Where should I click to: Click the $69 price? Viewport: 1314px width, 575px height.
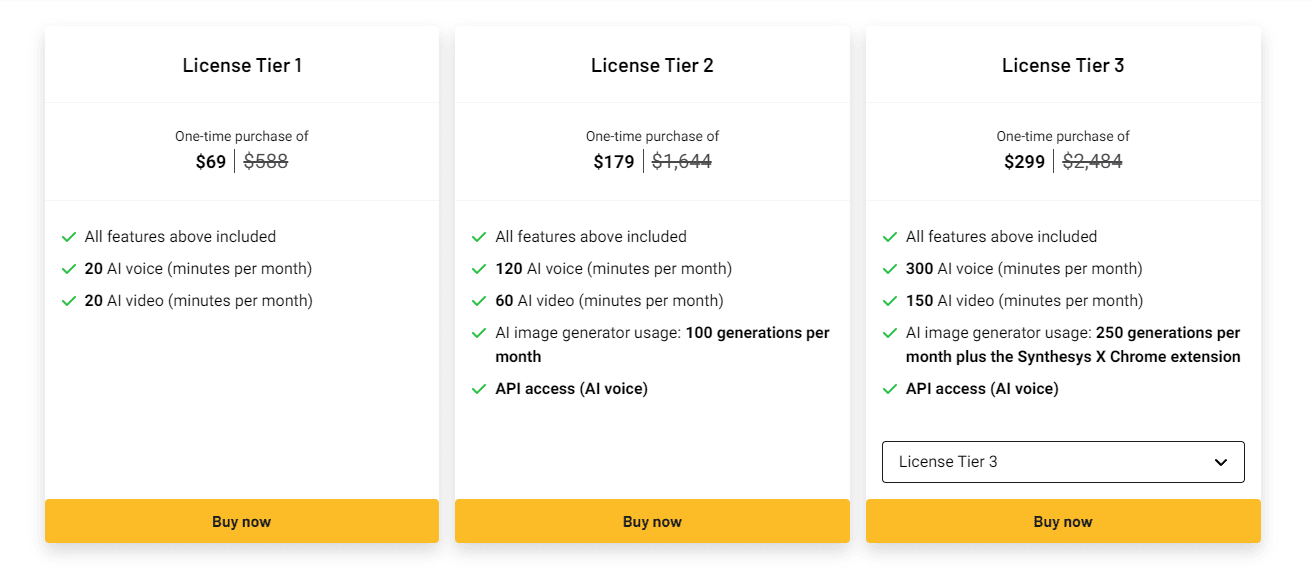(211, 162)
